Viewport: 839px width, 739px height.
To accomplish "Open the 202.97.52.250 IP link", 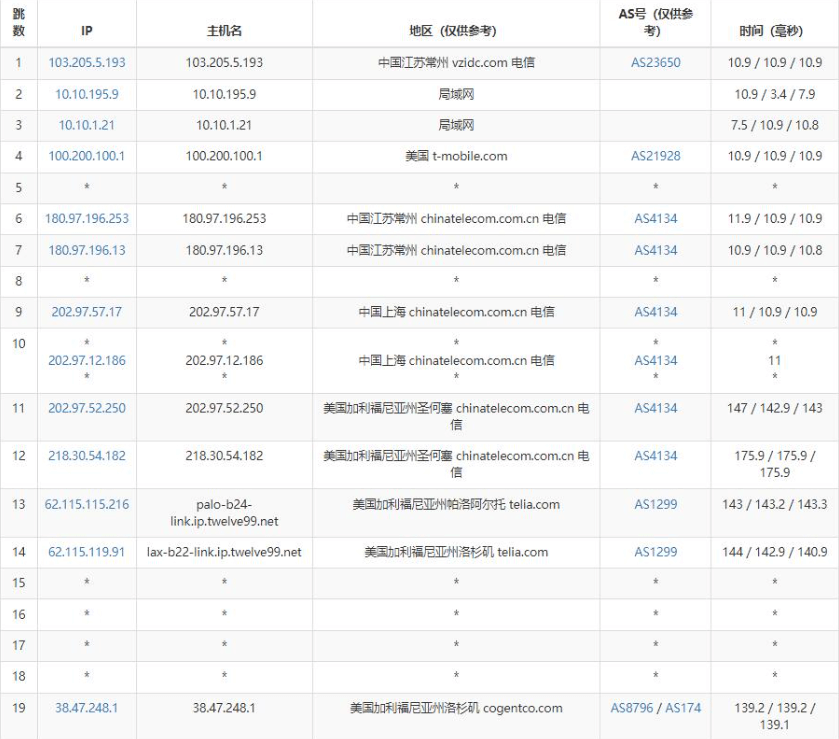I will point(87,408).
